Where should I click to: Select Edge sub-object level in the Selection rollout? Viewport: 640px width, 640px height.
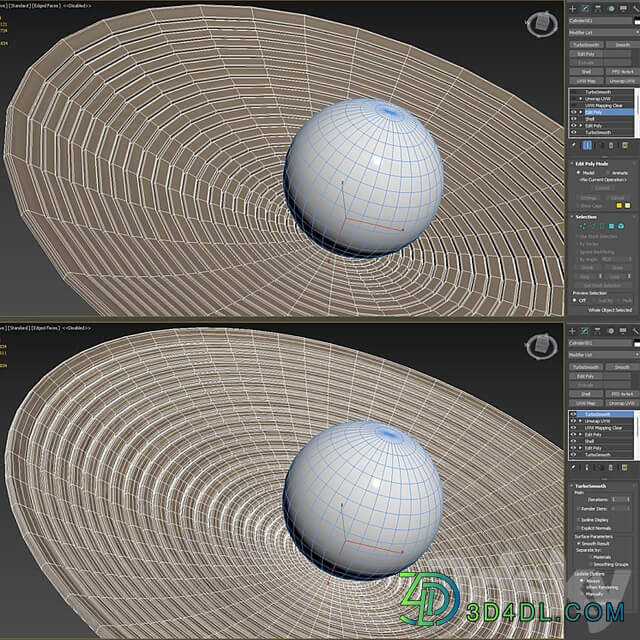point(592,226)
